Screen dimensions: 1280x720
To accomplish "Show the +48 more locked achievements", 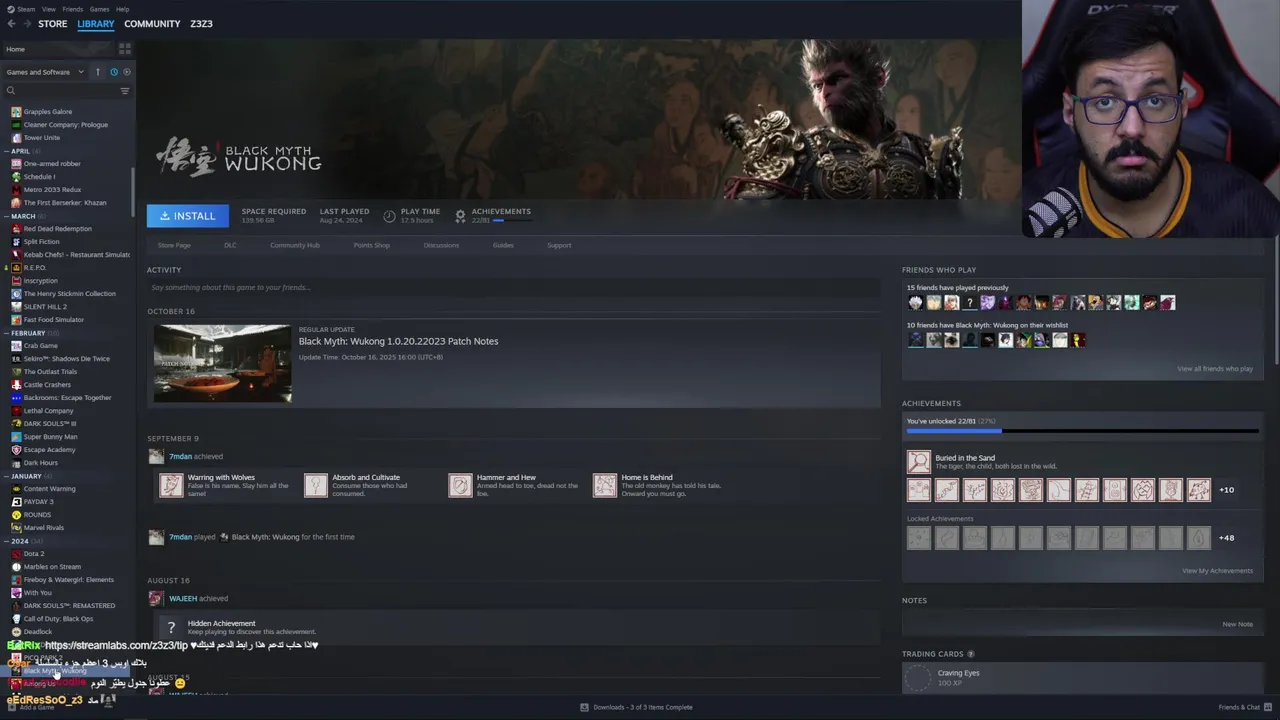I will pyautogui.click(x=1226, y=538).
